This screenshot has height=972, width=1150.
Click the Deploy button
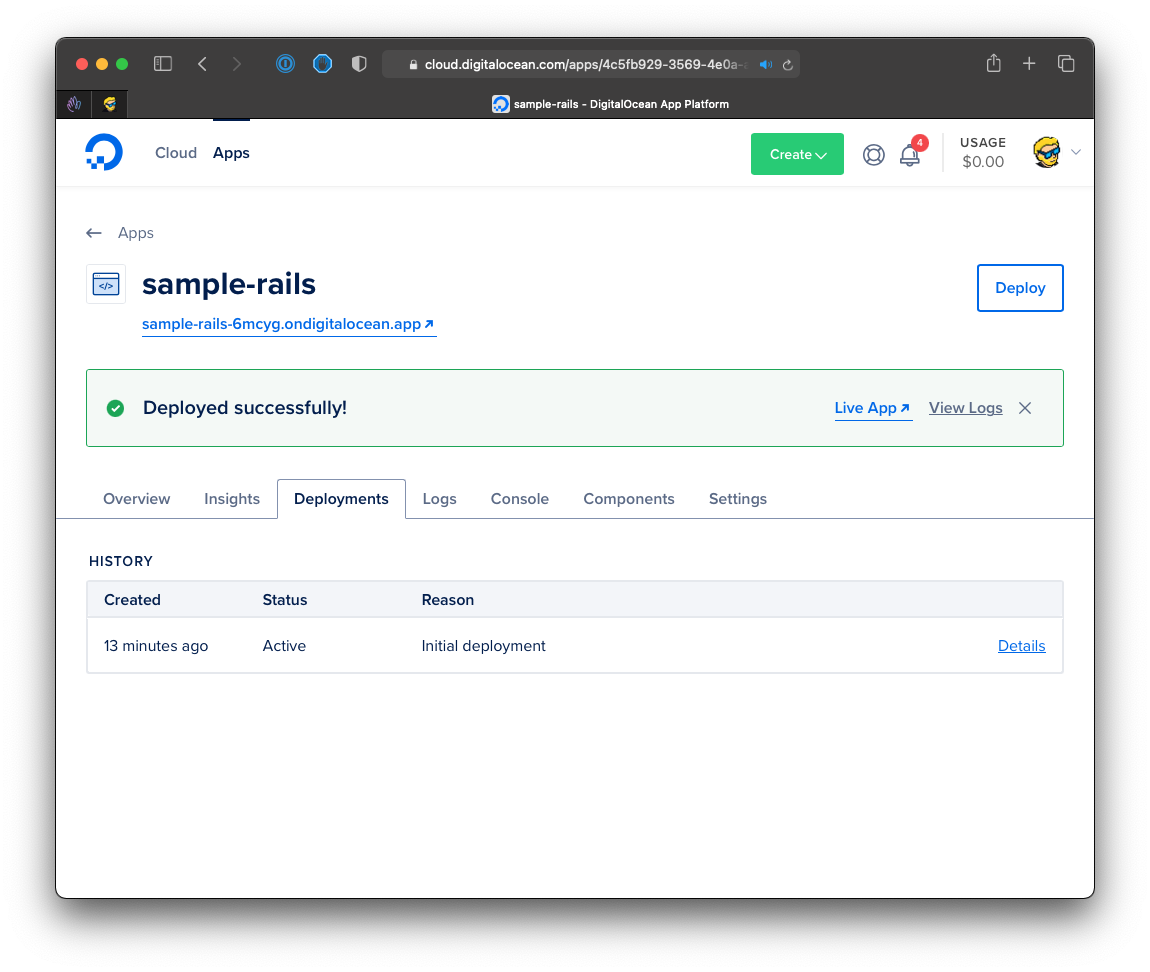point(1019,288)
